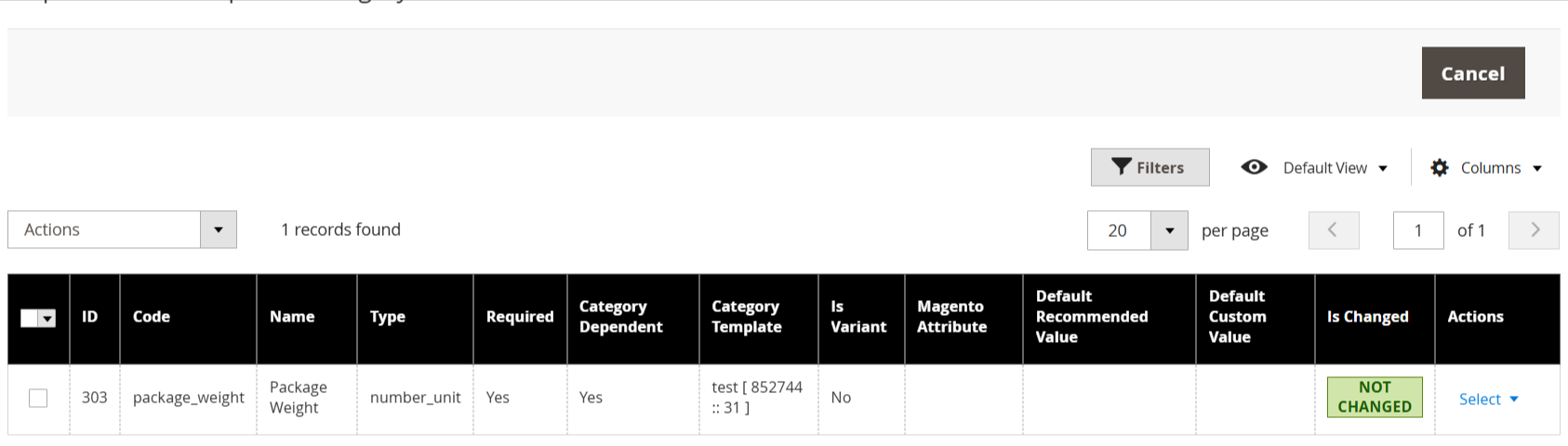Click the current page number field
This screenshot has height=446, width=1568.
click(x=1417, y=230)
